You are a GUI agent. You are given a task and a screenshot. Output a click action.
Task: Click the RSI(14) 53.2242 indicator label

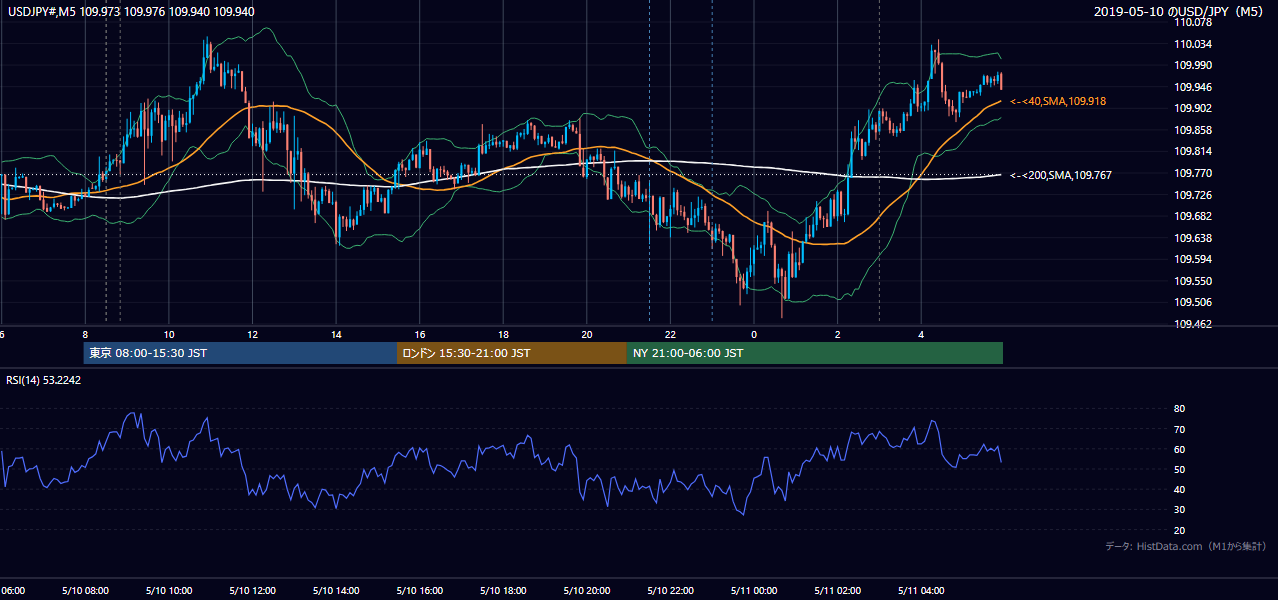[44, 380]
